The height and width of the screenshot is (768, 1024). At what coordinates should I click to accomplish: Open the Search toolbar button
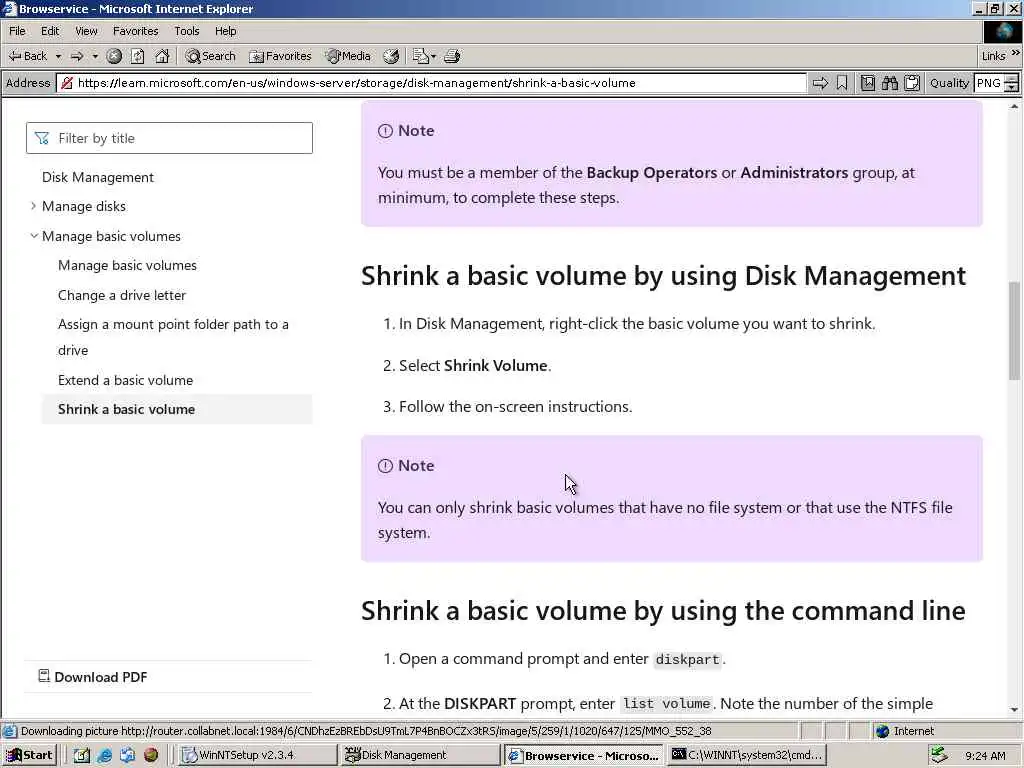pos(210,56)
